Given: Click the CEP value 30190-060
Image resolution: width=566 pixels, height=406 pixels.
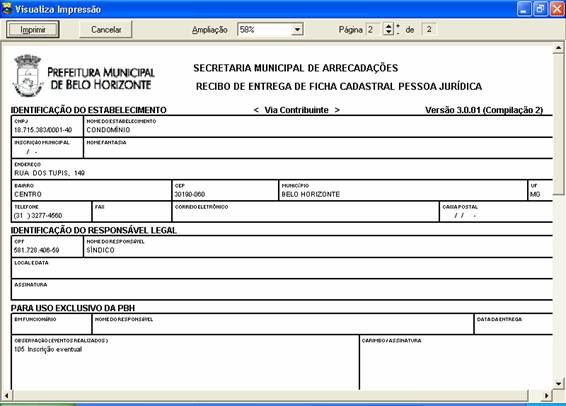Looking at the screenshot, I should click(x=190, y=195).
